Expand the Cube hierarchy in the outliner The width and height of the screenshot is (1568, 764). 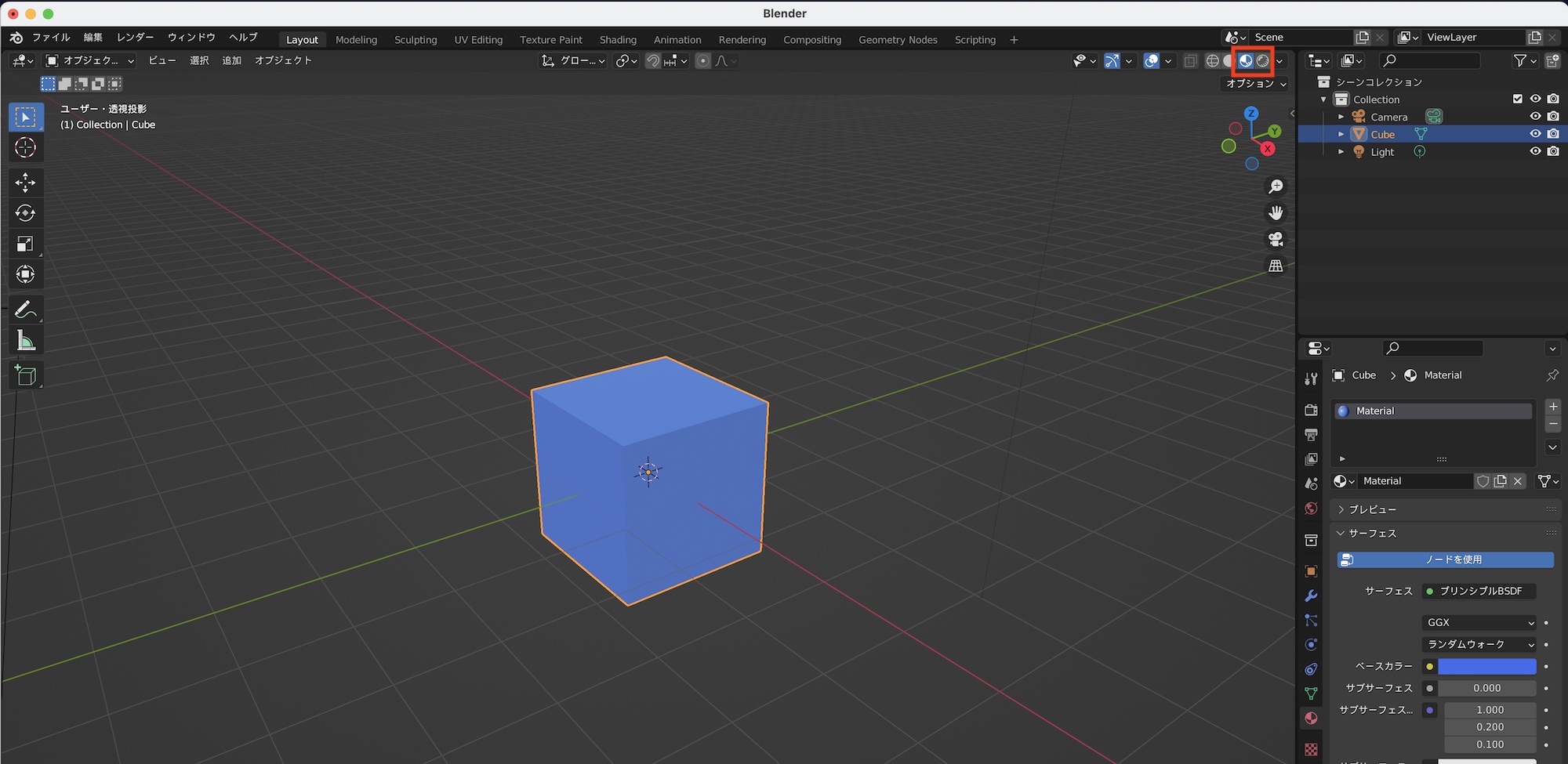coord(1341,133)
